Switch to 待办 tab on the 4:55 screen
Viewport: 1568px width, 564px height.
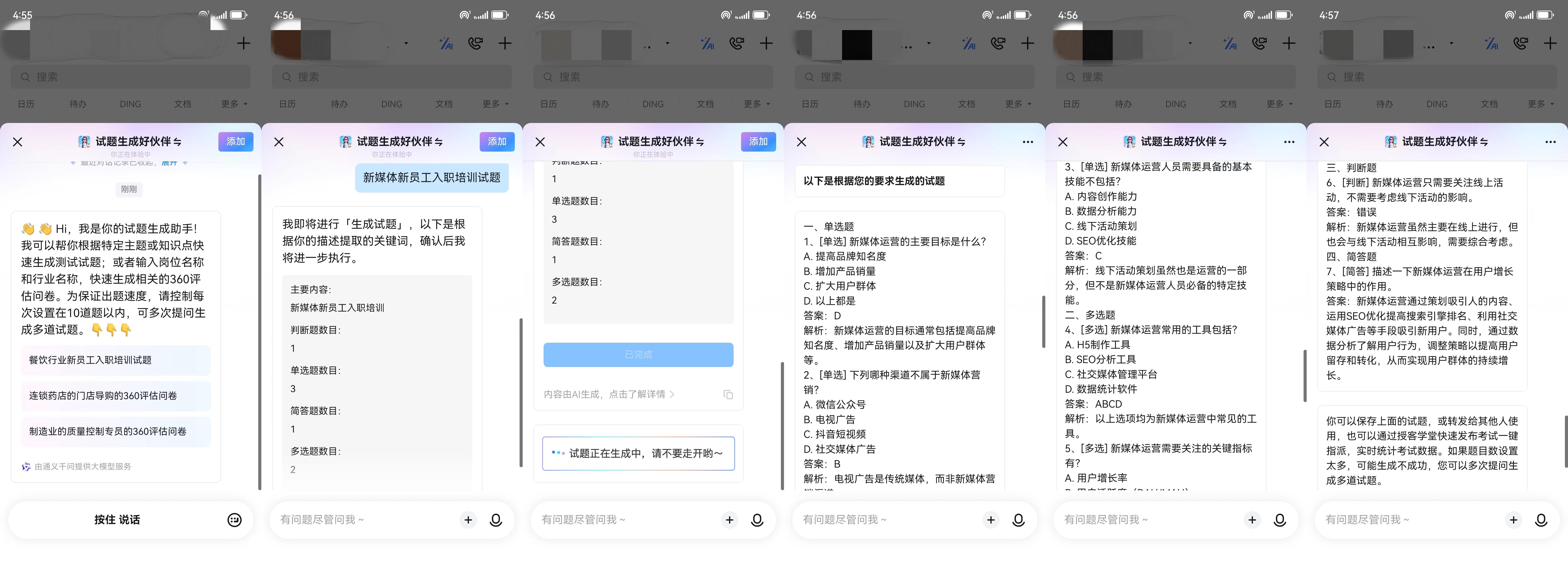[x=78, y=104]
